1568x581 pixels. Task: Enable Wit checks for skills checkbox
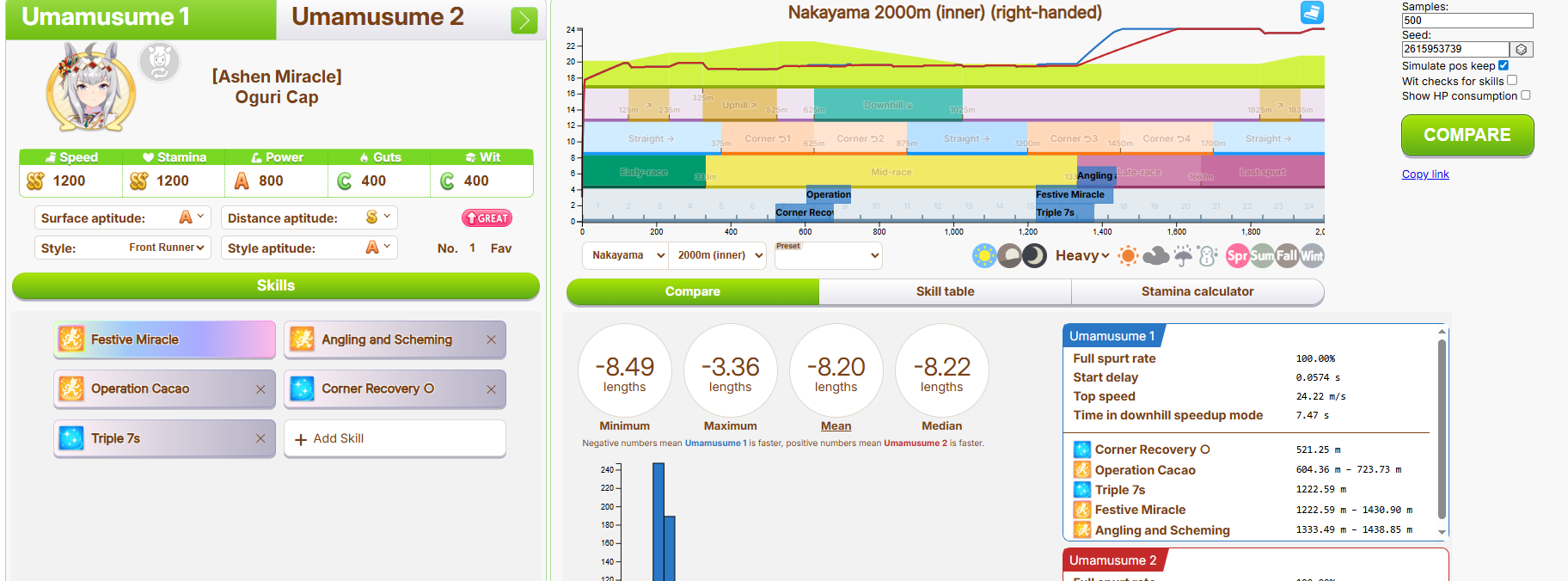(1512, 80)
